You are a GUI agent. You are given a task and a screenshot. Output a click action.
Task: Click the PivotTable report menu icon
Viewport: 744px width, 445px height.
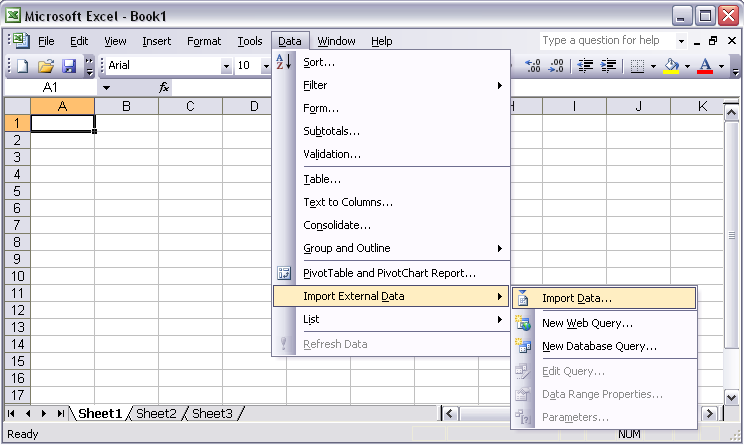coord(284,273)
